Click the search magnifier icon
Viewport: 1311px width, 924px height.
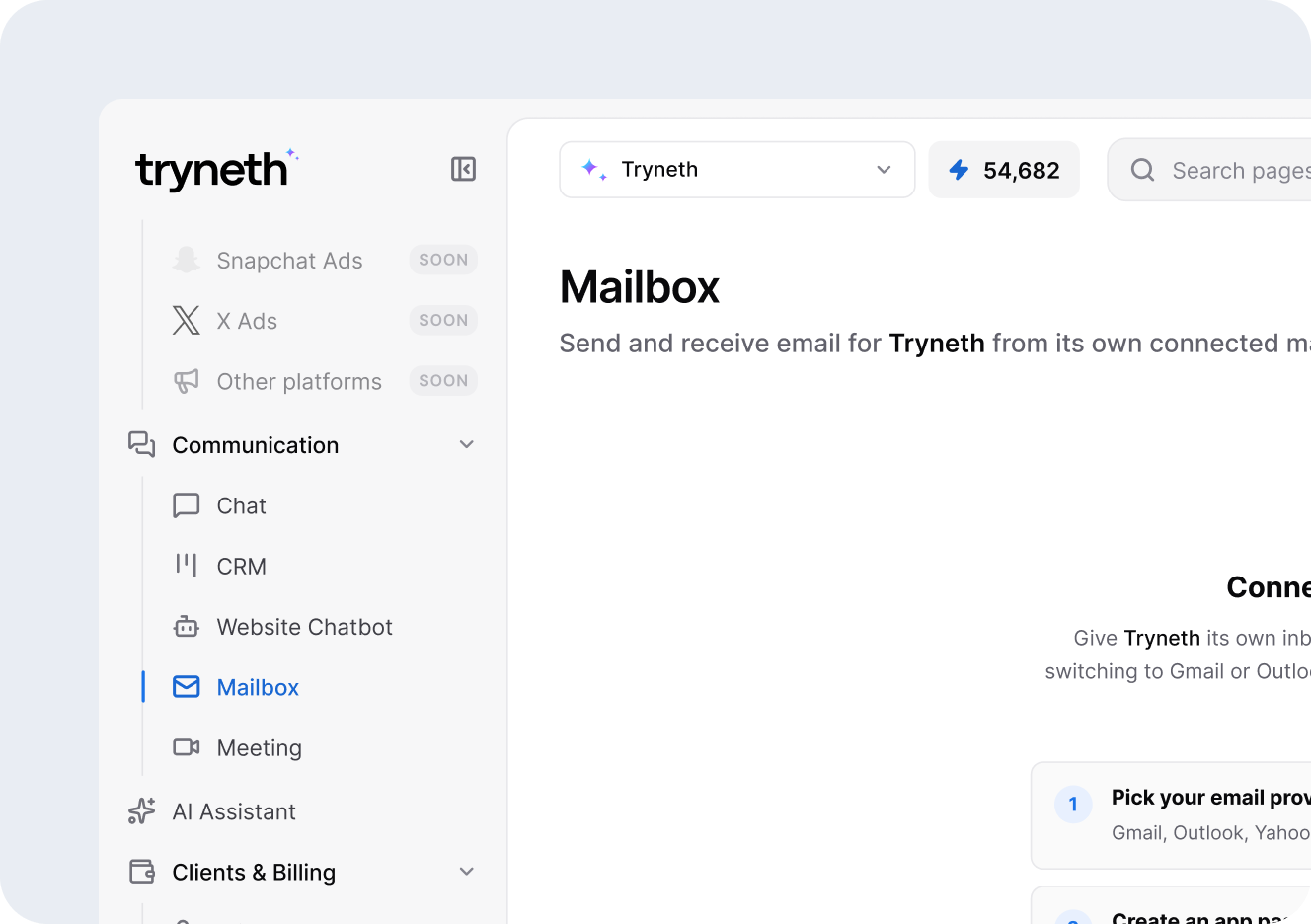[1142, 170]
